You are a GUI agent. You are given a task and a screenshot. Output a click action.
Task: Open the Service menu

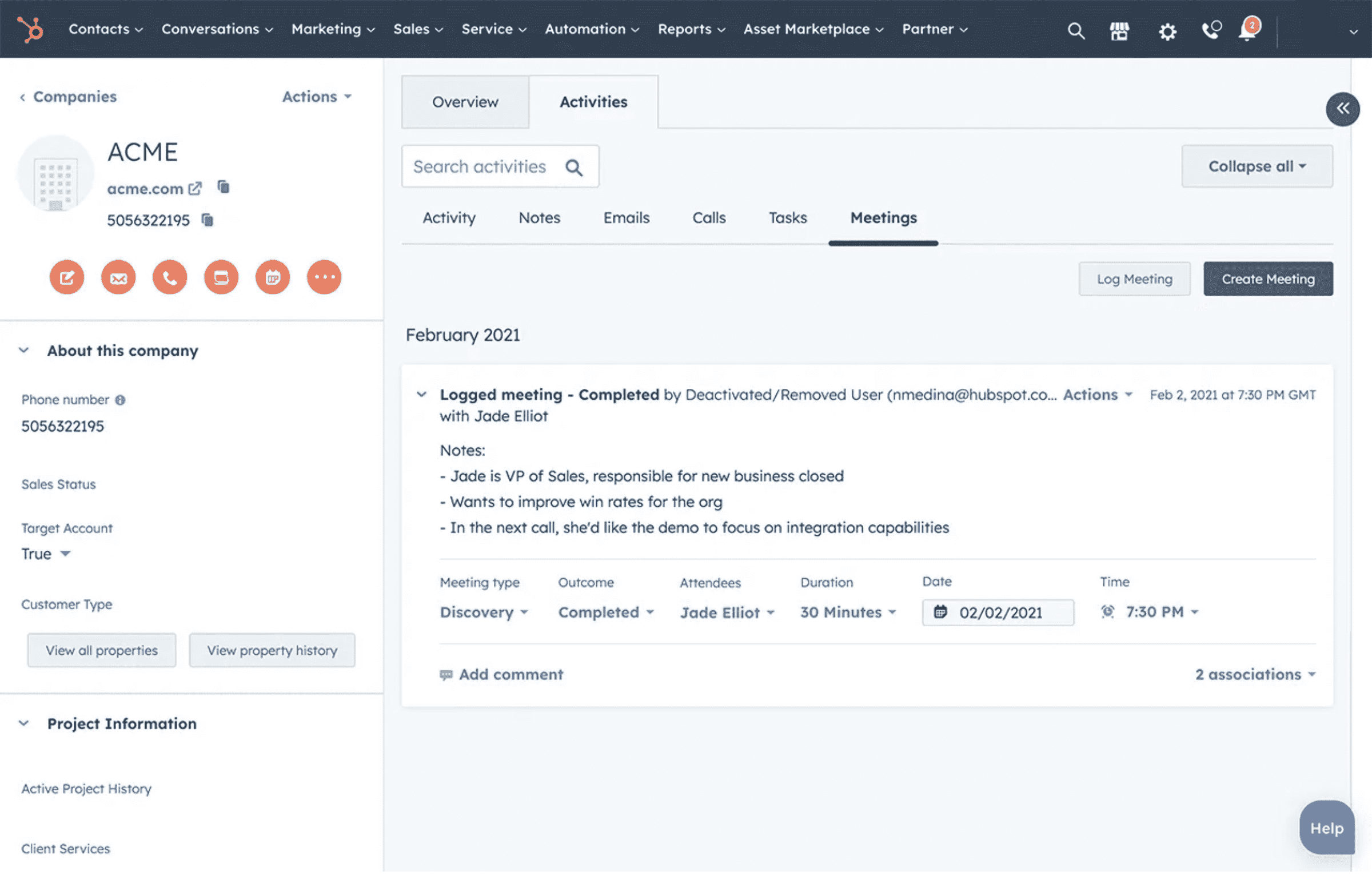(x=493, y=29)
